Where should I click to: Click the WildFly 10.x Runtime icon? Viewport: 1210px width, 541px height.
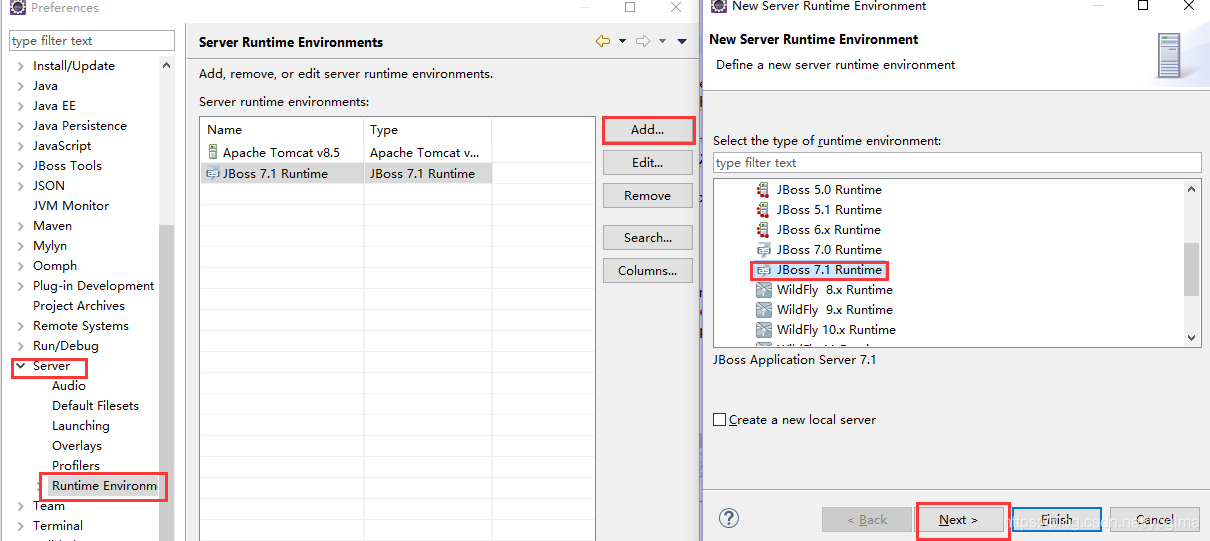coord(764,329)
